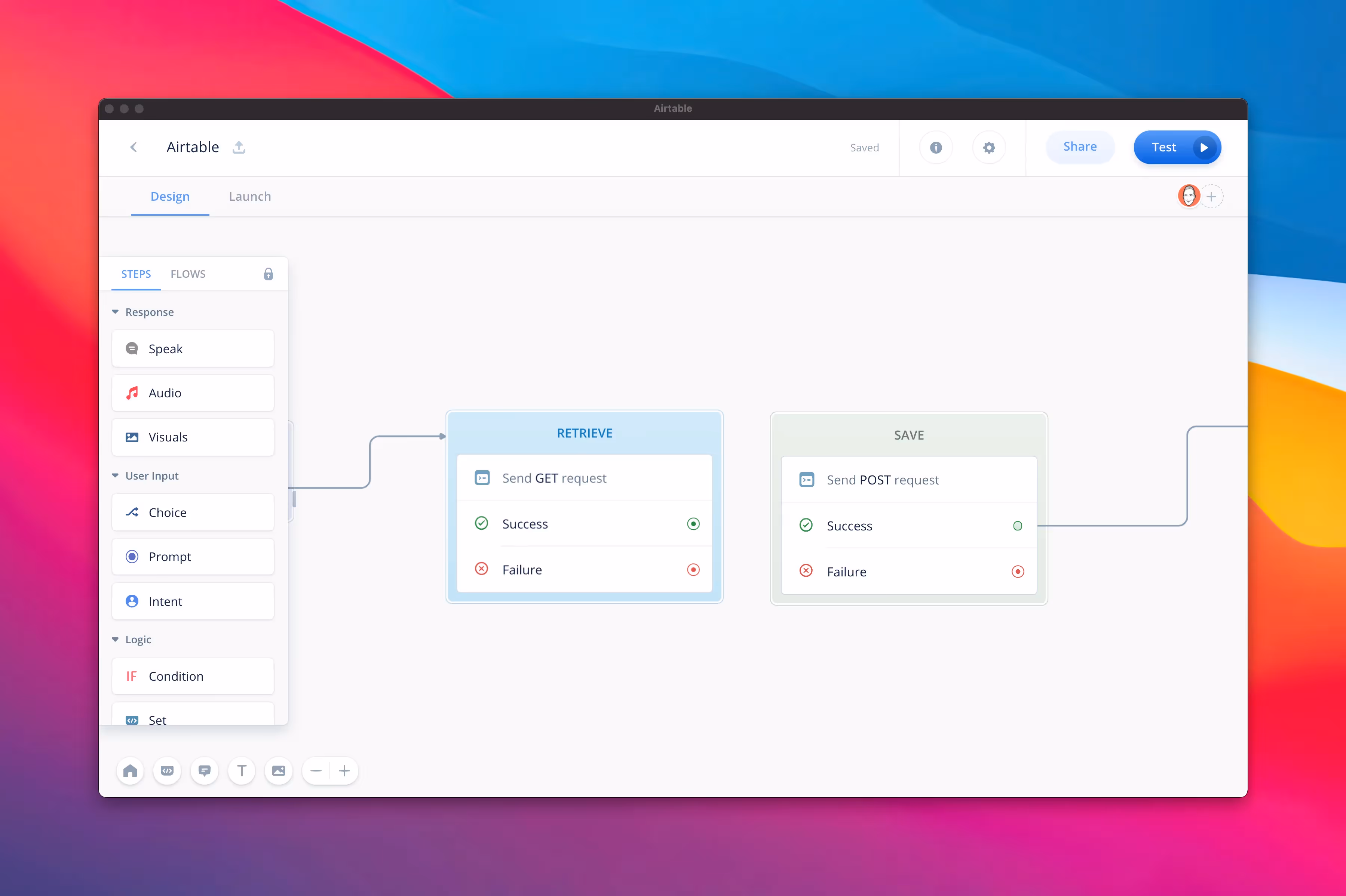Screen dimensions: 1346x896
Task: Choose the Visuals response step
Action: [x=193, y=437]
